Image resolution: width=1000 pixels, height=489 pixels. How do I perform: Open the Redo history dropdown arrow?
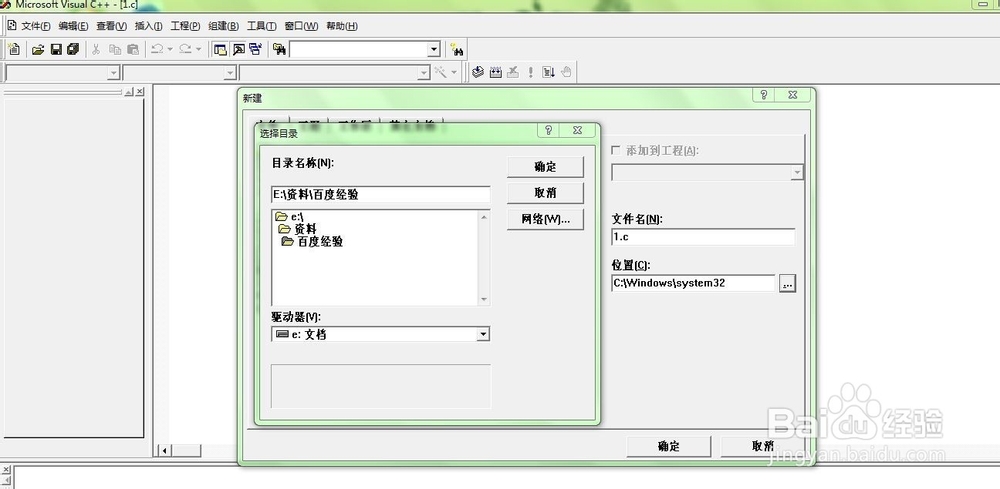(x=198, y=49)
